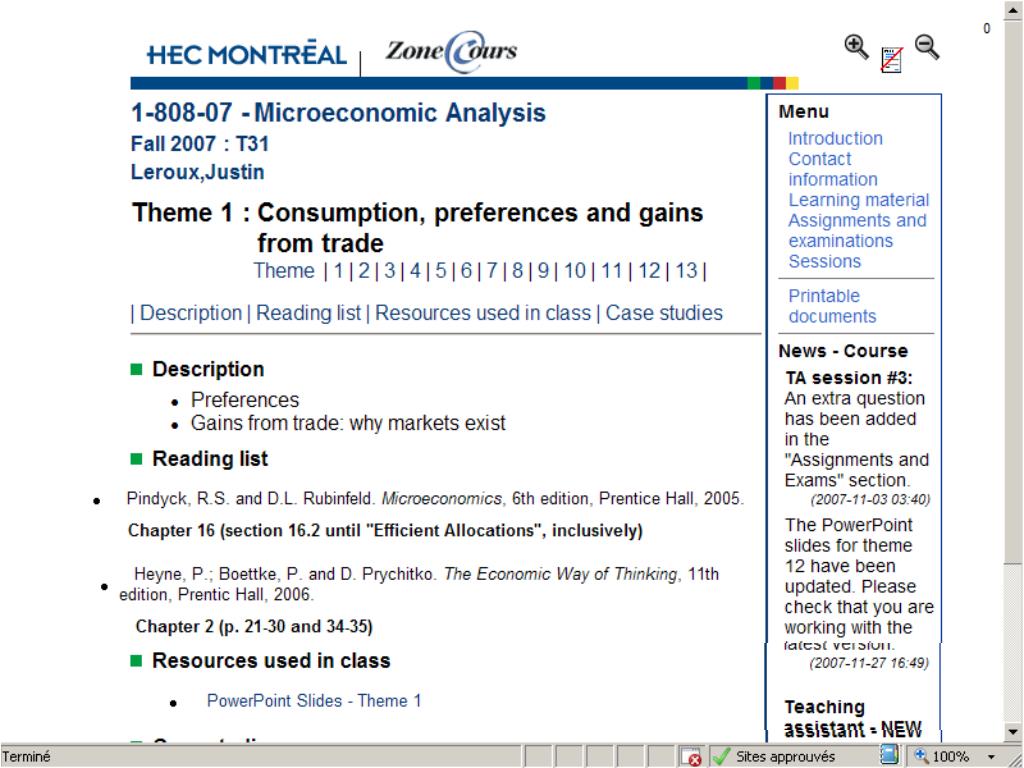Click the 2007-11-03 03:40 timestamp

(x=870, y=500)
